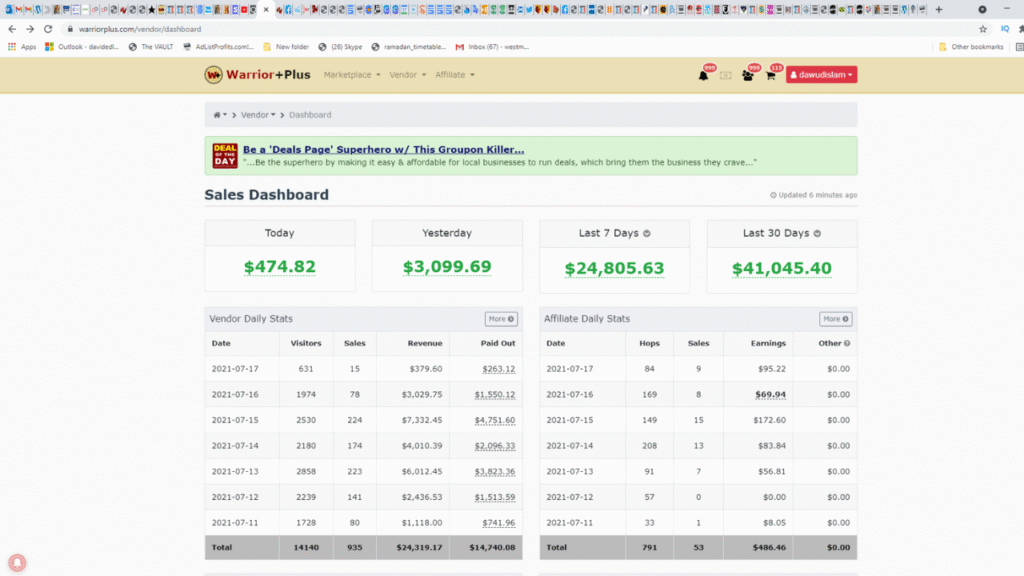Open the dawudislam account dropdown
This screenshot has height=576, width=1024.
(x=821, y=75)
